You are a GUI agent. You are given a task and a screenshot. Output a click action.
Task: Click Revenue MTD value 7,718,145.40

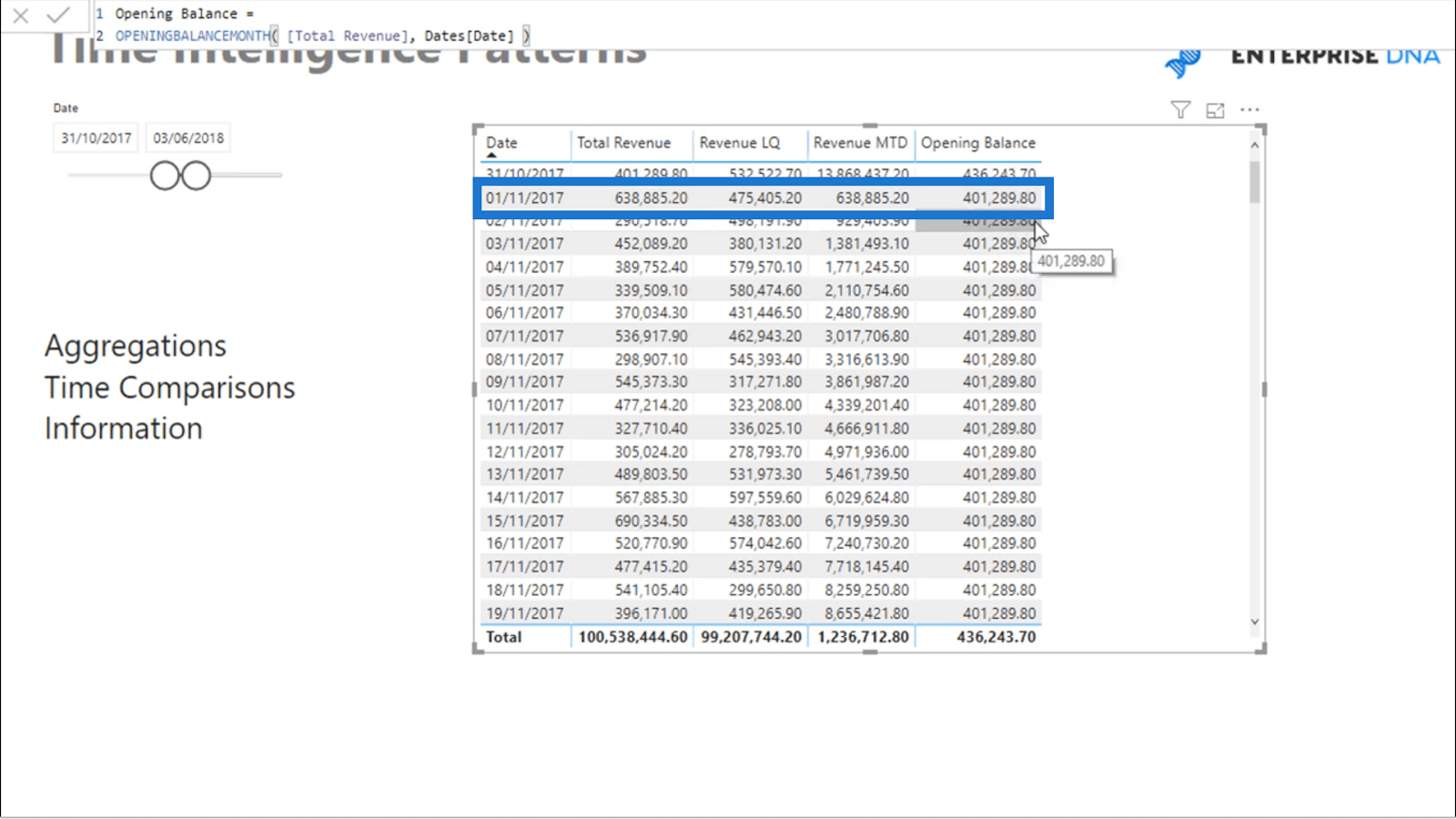pyautogui.click(x=867, y=567)
